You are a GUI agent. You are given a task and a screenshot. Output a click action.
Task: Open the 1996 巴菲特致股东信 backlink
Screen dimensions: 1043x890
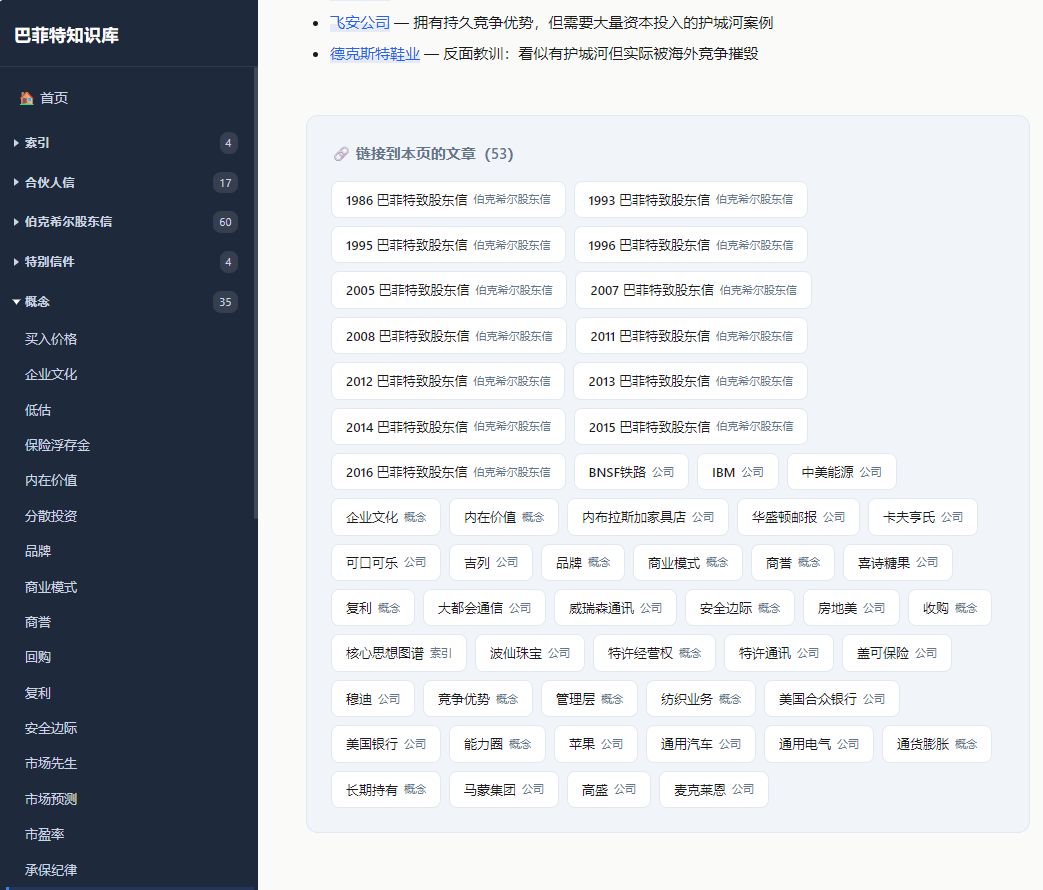(x=690, y=245)
